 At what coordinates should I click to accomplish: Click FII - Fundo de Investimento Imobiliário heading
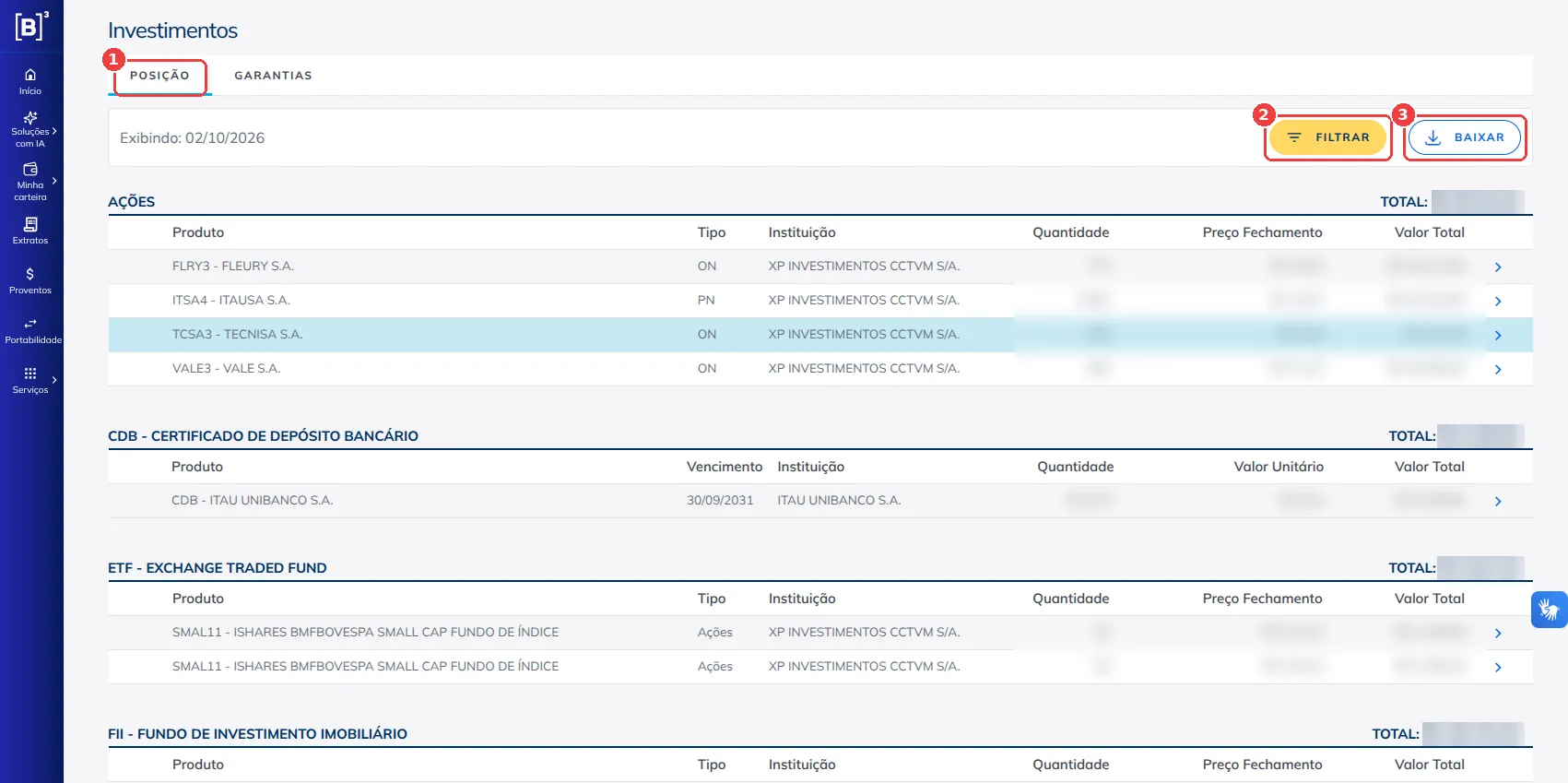[x=257, y=733]
